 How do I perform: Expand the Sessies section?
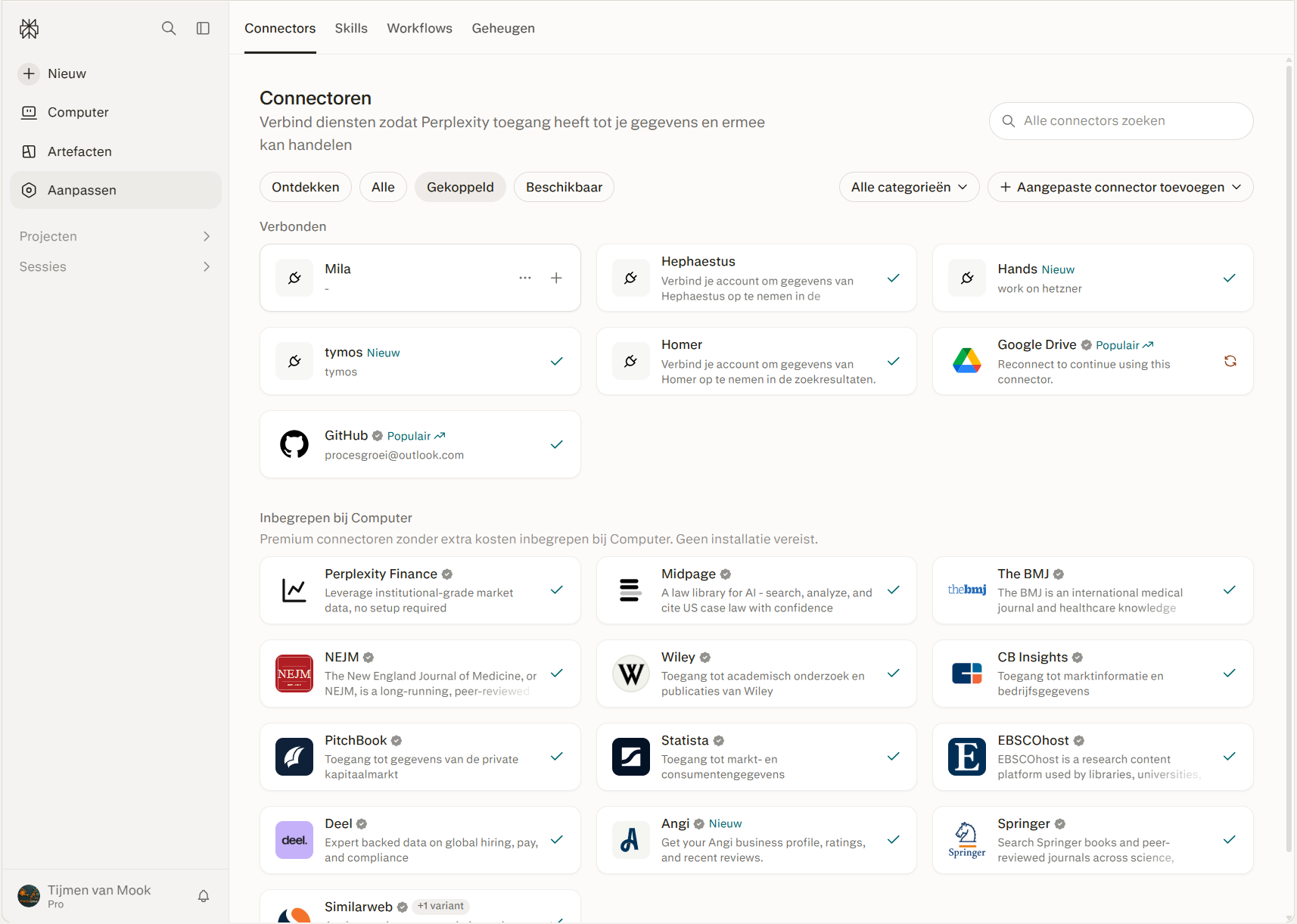tap(116, 266)
